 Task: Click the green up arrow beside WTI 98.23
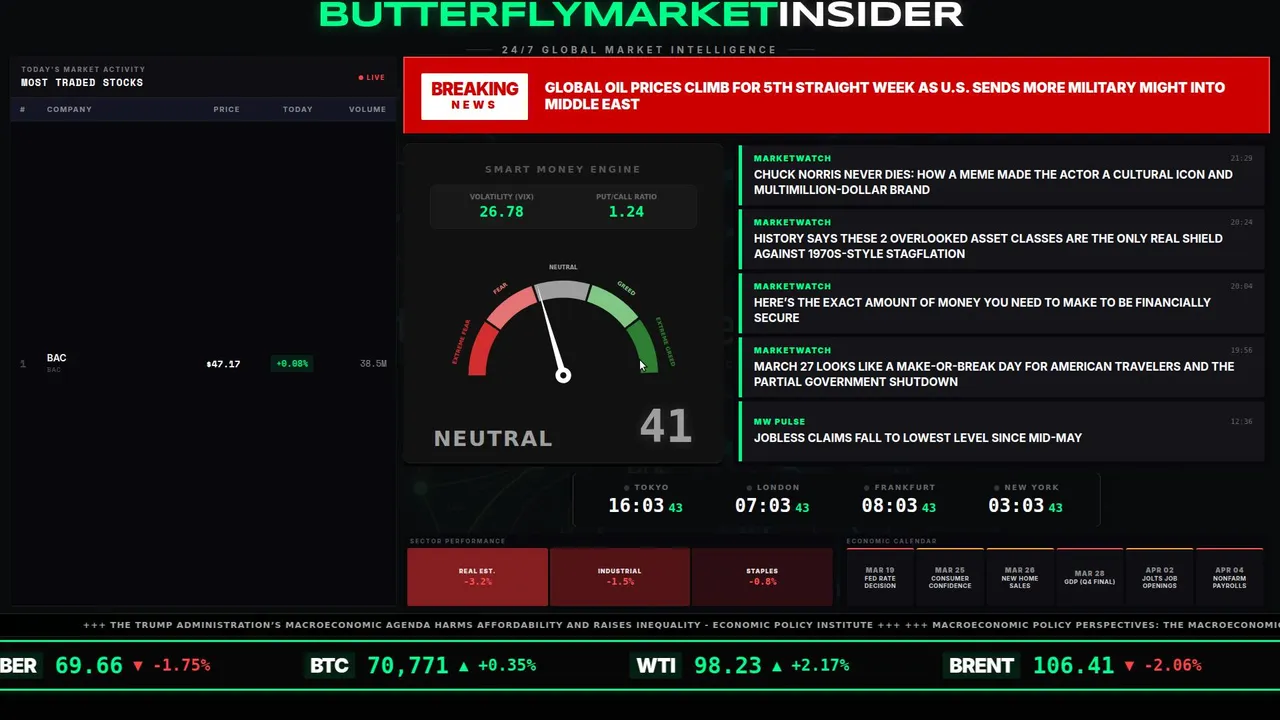point(776,665)
